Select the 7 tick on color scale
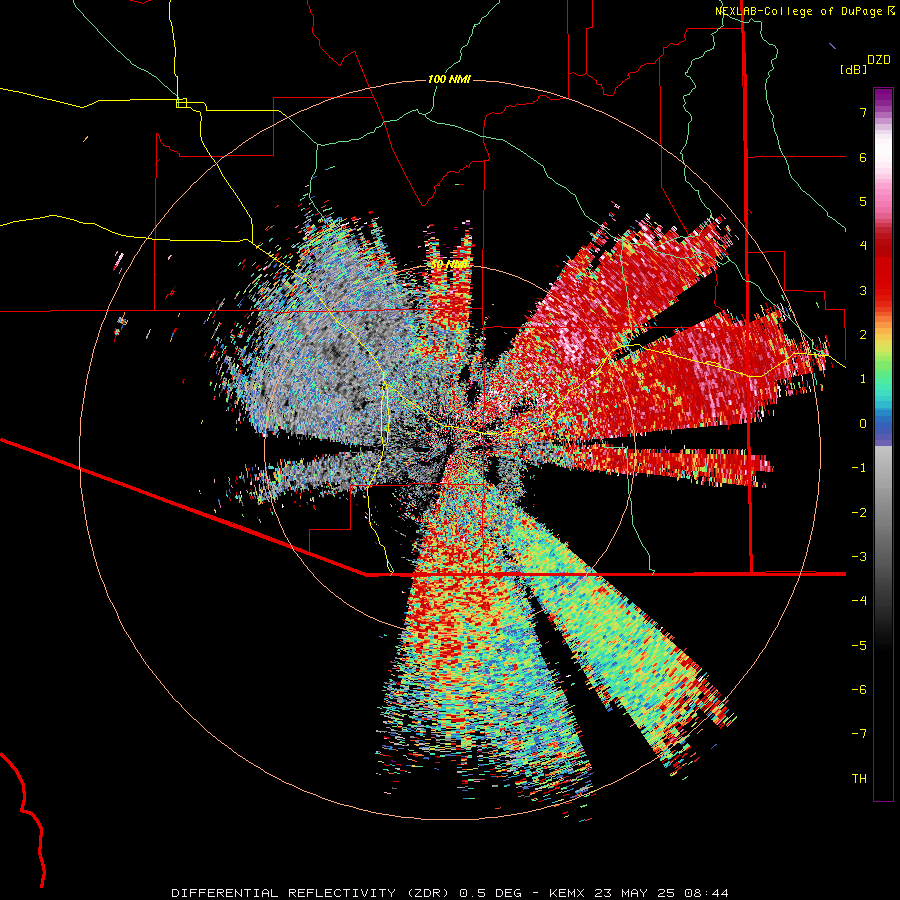 (863, 112)
